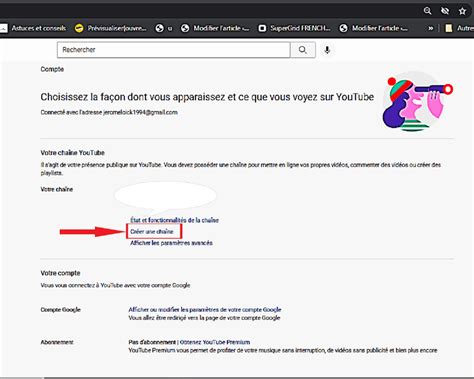Open the 'Prévisualiser' bookmark with yellow icon
The height and width of the screenshot is (379, 474).
[110, 28]
